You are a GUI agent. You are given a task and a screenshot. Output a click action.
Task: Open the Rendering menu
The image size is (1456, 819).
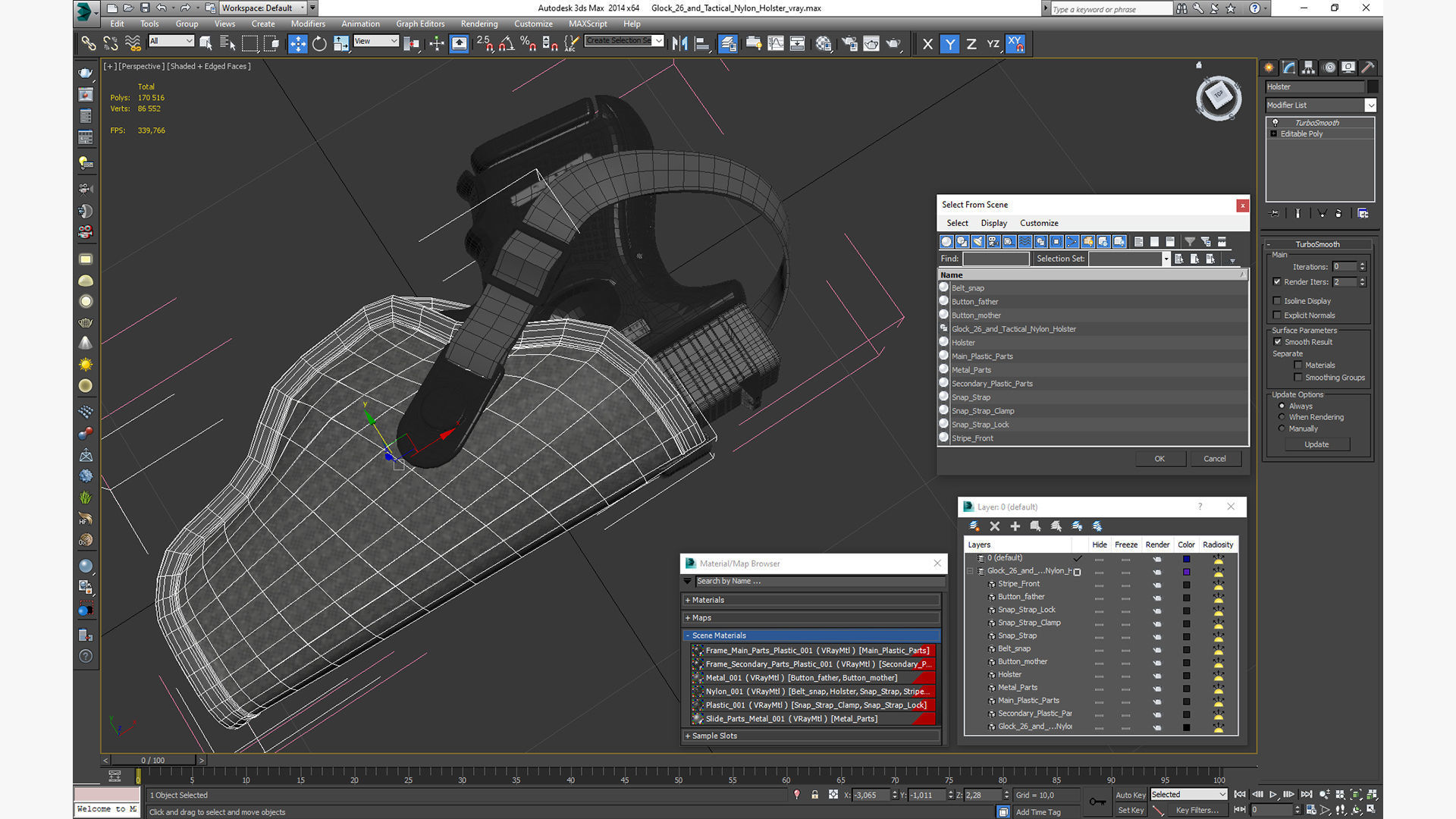click(479, 24)
